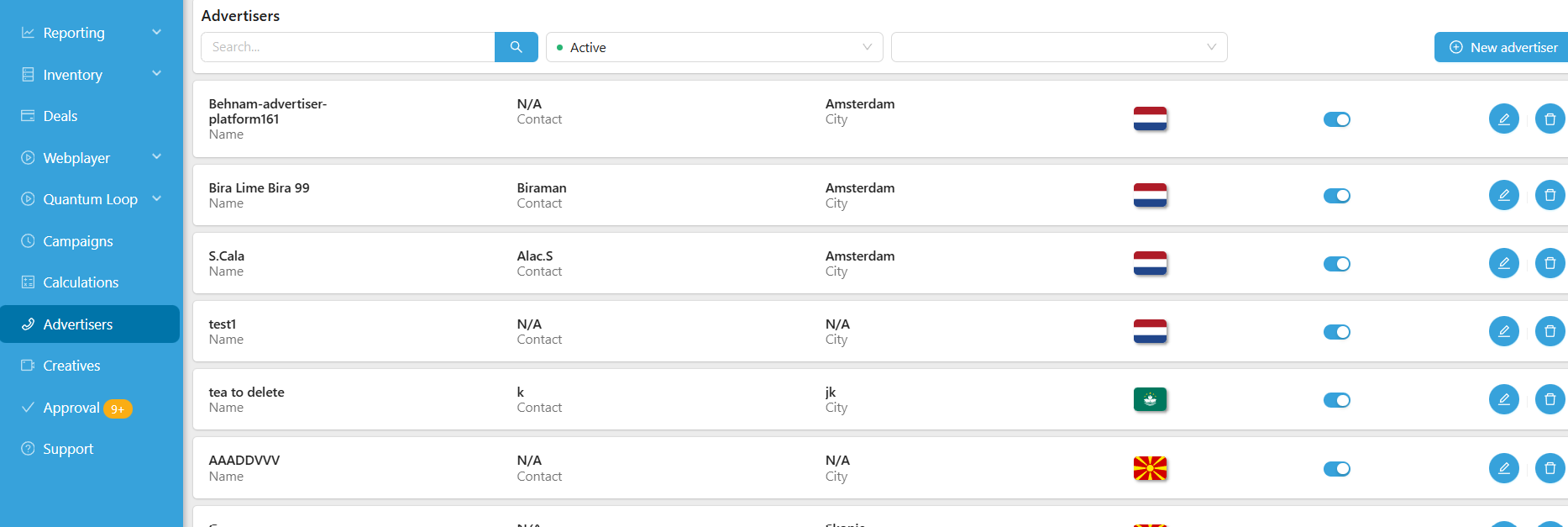Open the empty filter dropdown

(1058, 47)
